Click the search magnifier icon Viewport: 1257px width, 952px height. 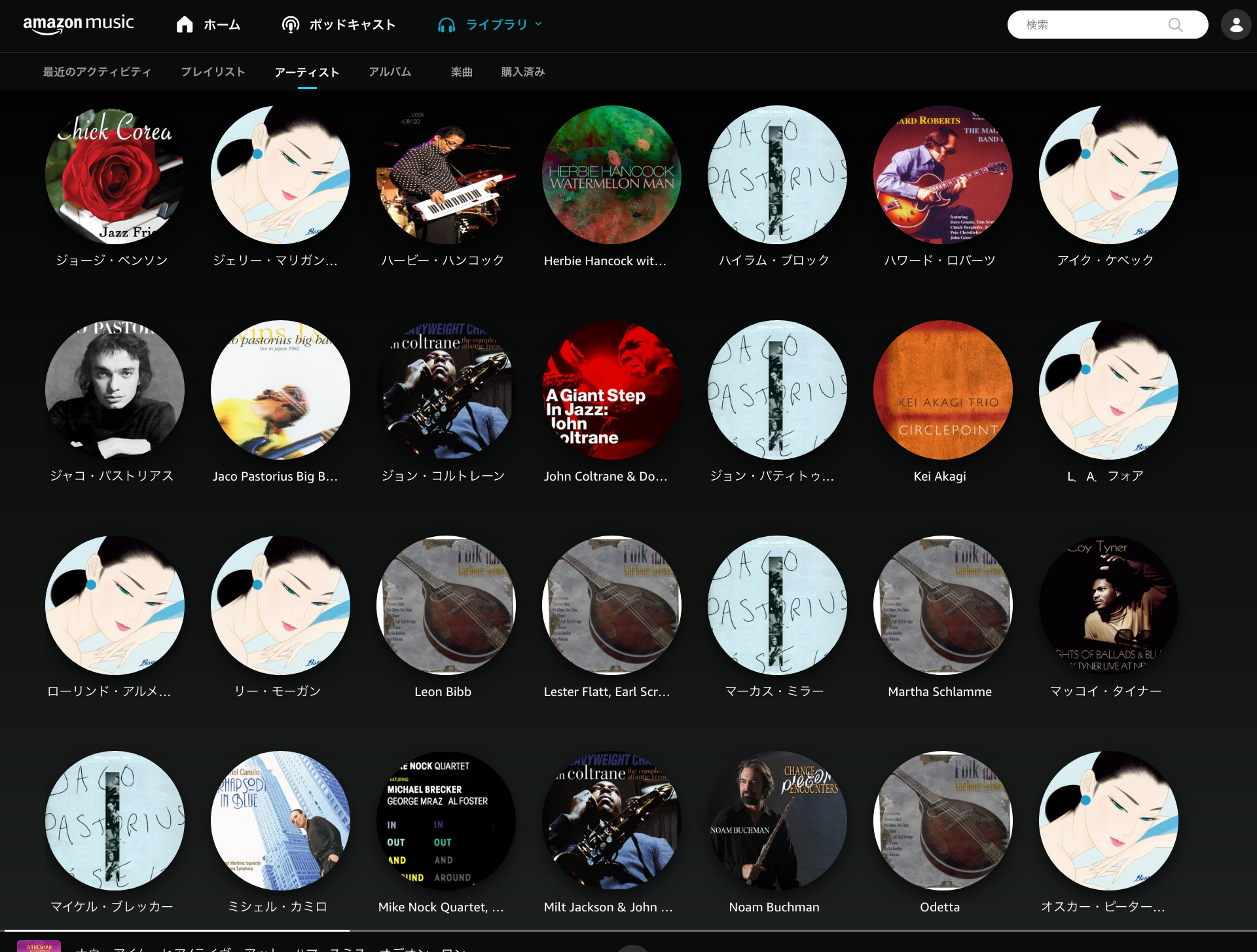click(1175, 25)
